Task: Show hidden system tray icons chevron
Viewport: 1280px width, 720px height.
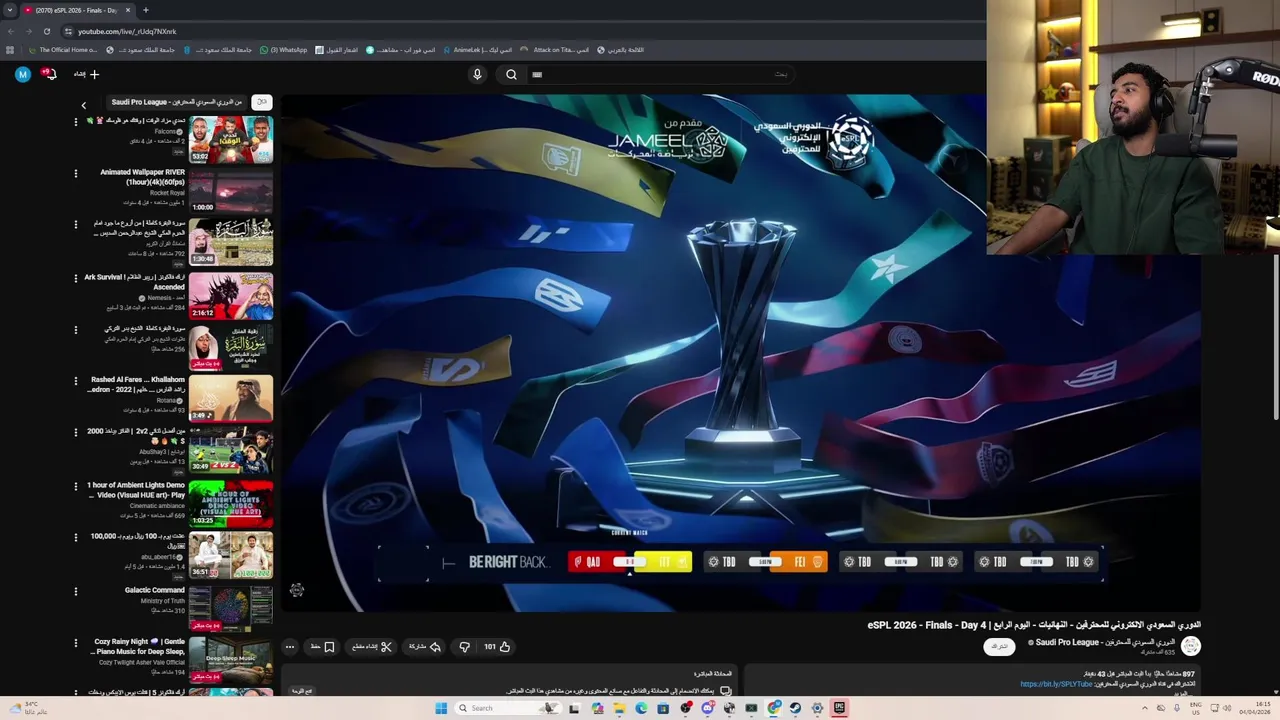Action: [1145, 708]
